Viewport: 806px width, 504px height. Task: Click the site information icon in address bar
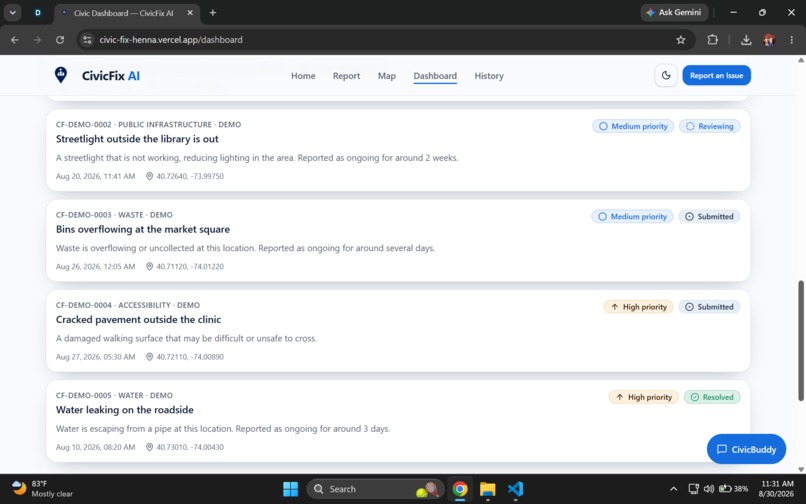(87, 40)
